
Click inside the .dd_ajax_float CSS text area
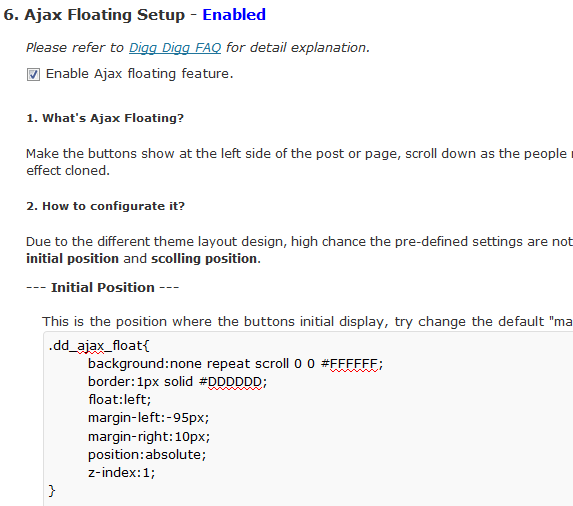click(308, 419)
